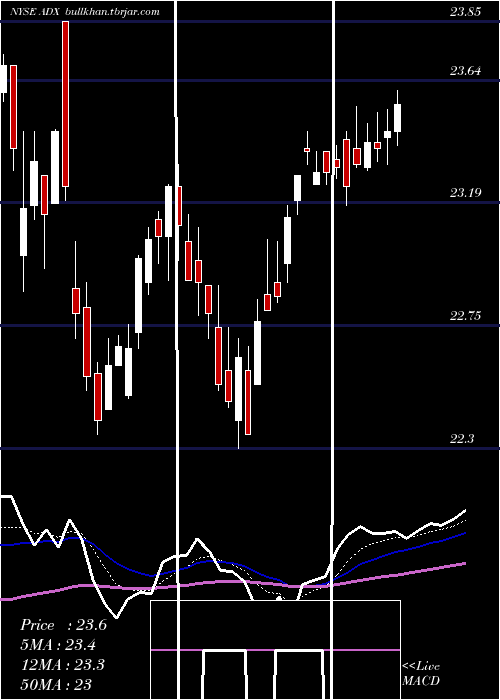Click the last white candlestick on the right
Screen dimensions: 500x700
397,118
